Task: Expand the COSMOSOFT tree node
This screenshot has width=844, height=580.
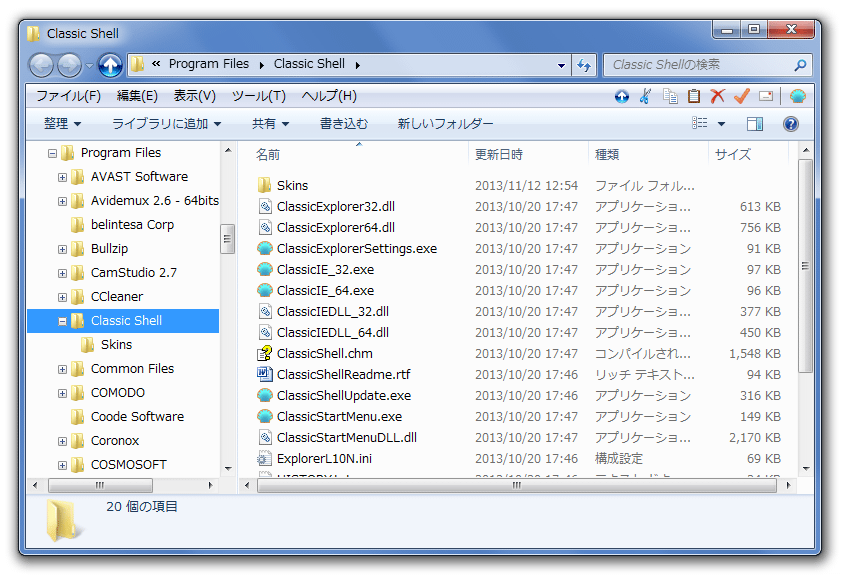Action: click(x=62, y=465)
